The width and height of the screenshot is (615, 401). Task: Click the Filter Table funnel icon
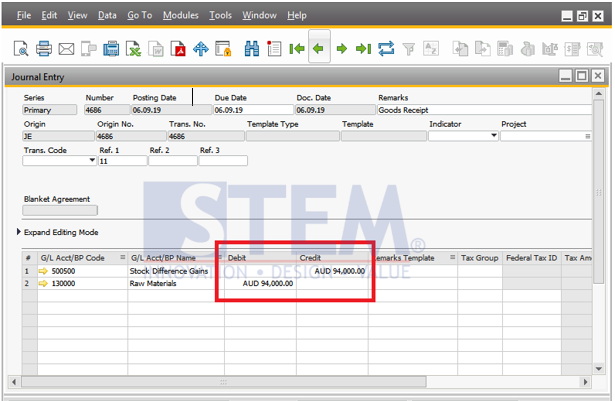[x=409, y=49]
